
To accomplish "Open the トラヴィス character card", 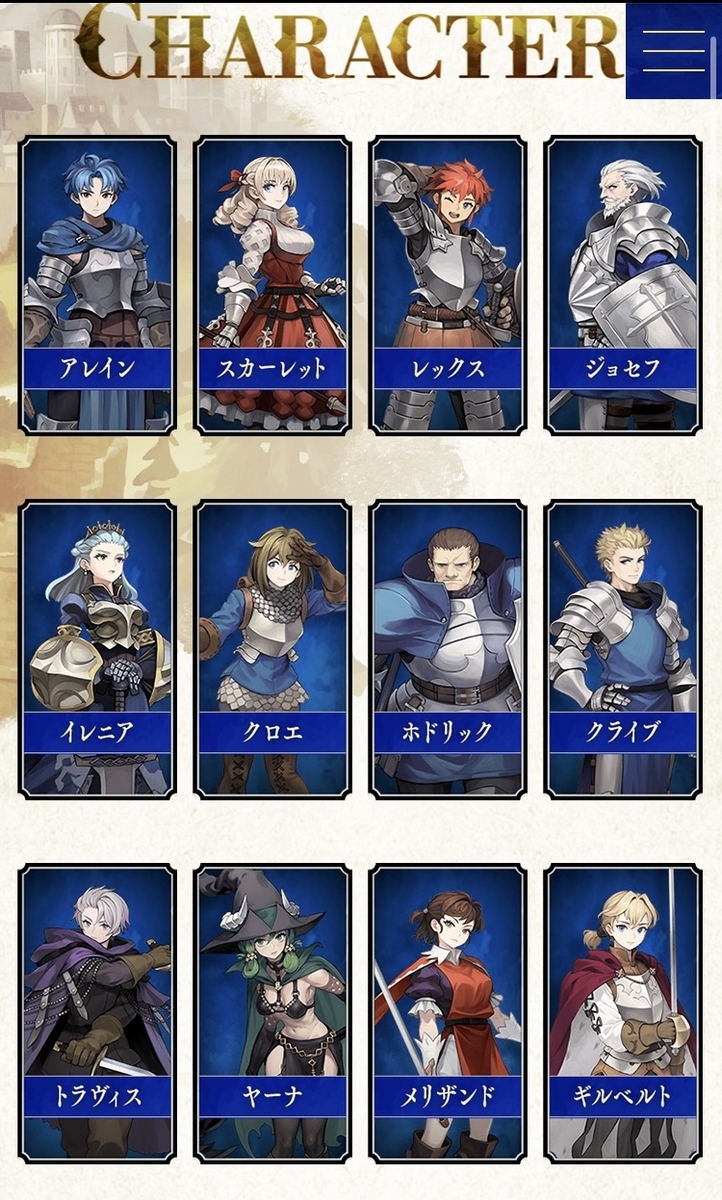I will pyautogui.click(x=98, y=1014).
